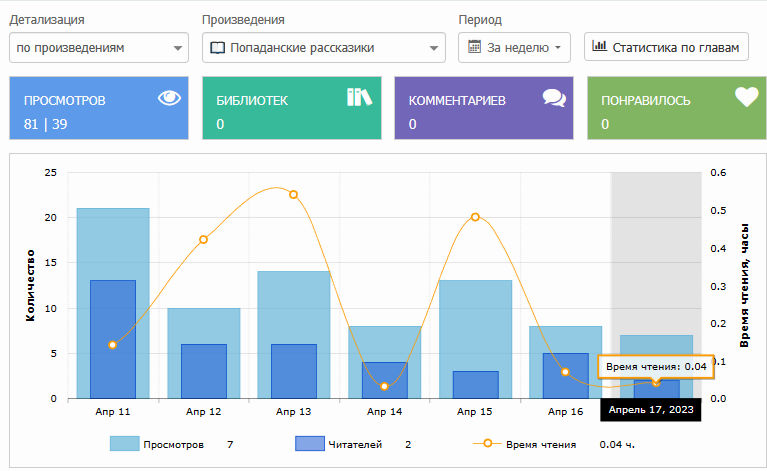Open Статистика по главам
767x471 pixels.
pyautogui.click(x=666, y=47)
